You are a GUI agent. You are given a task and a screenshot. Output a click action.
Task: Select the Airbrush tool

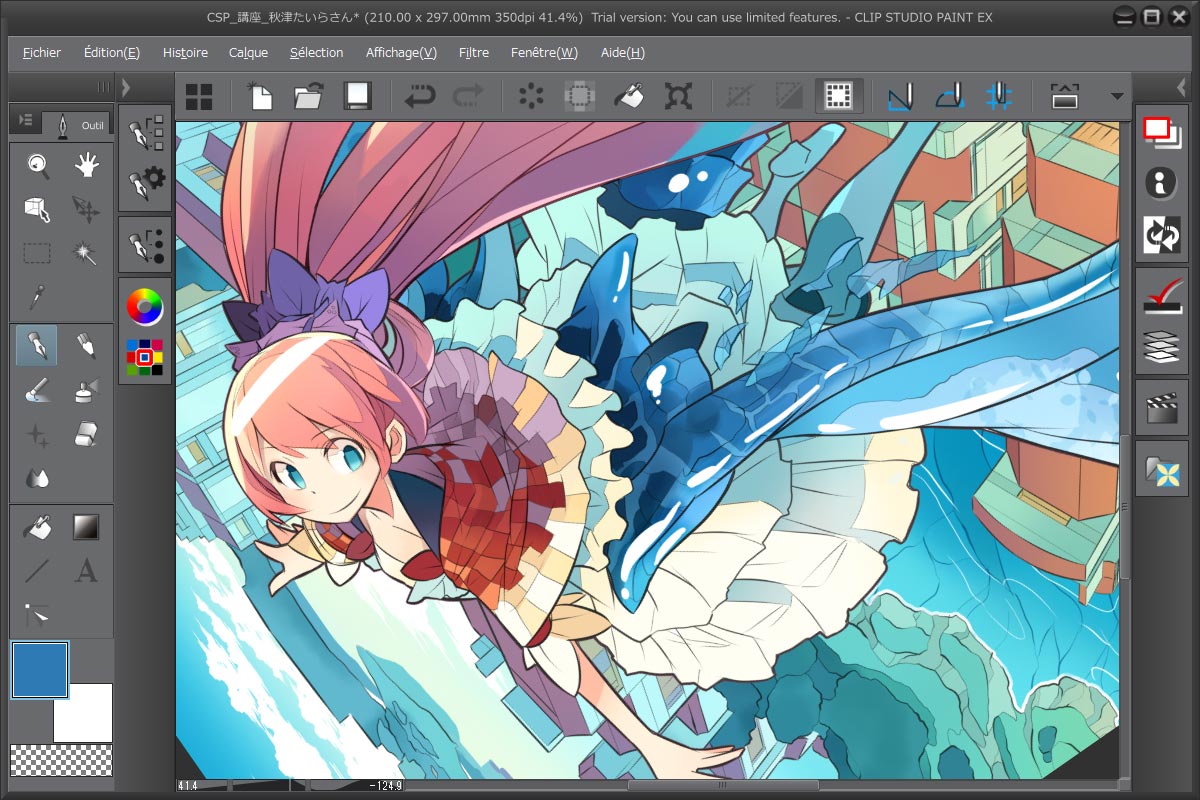coord(86,390)
